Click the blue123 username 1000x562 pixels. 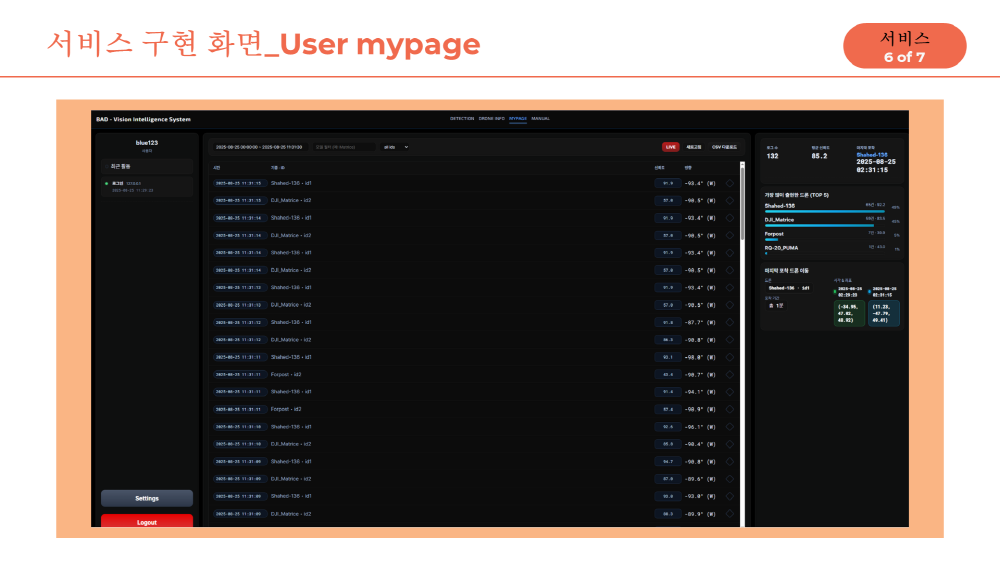coord(147,143)
